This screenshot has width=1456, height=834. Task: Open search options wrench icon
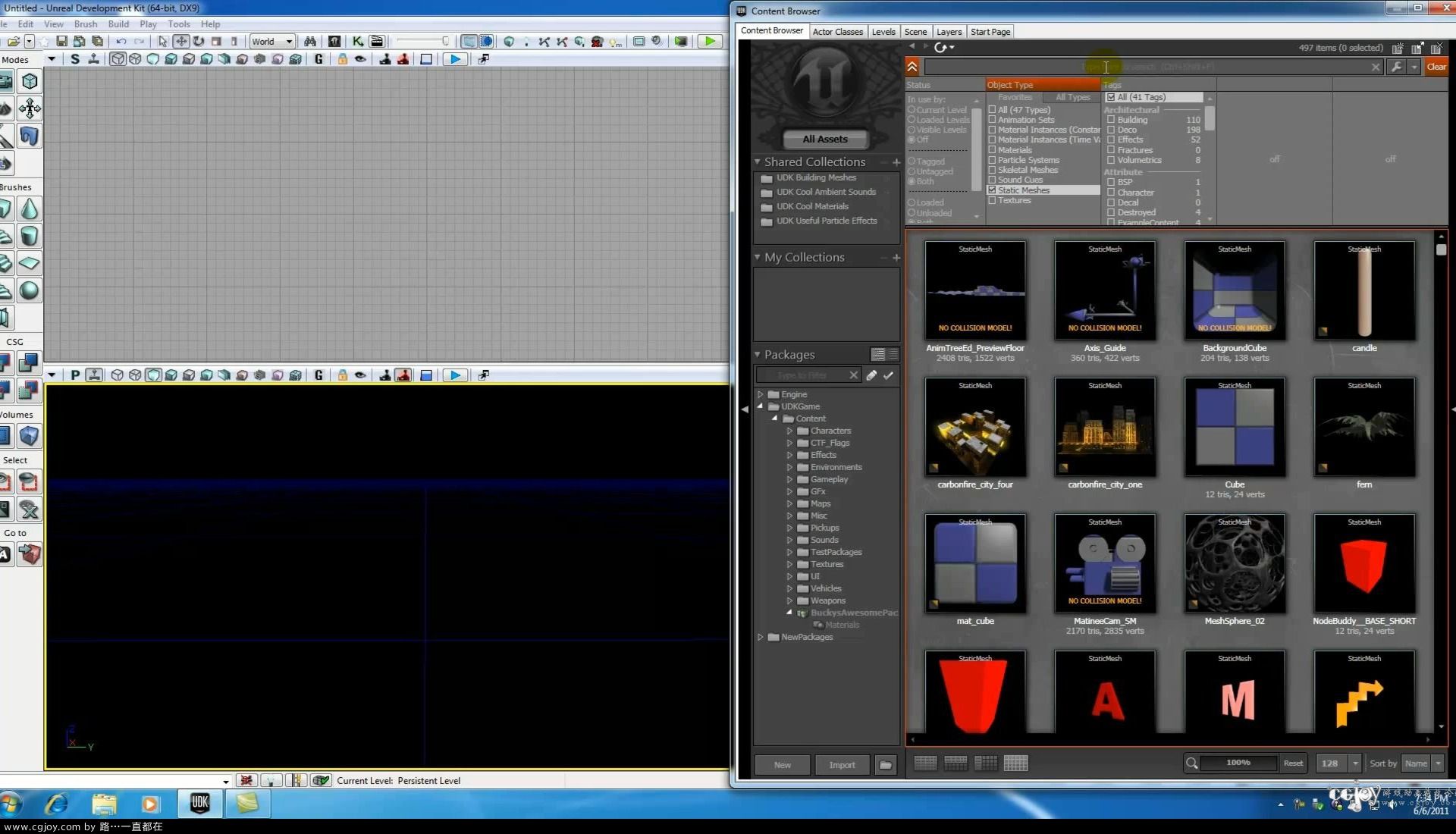1396,67
